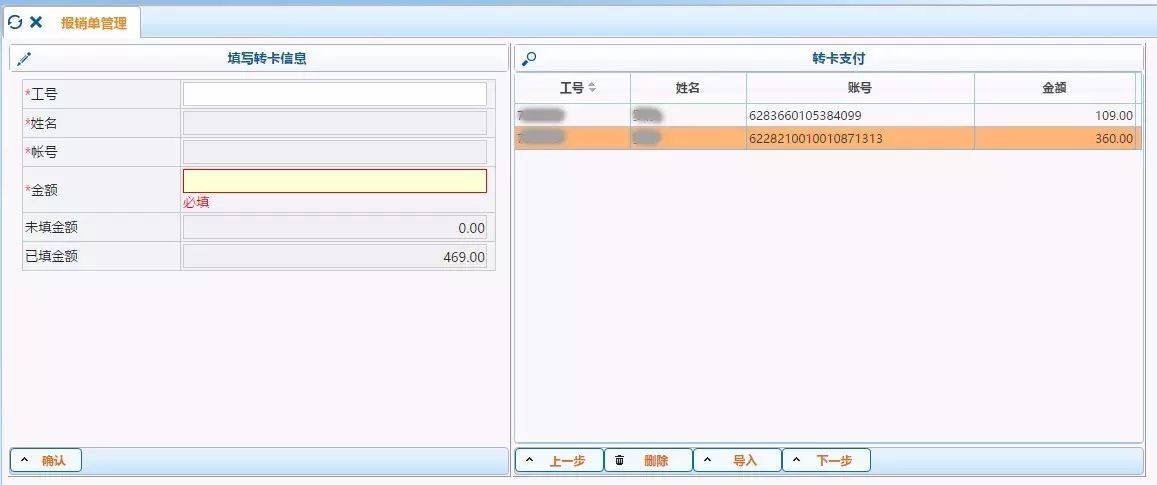Click the sort arrows in 工号 column header
Viewport: 1157px width, 485px height.
pos(592,88)
